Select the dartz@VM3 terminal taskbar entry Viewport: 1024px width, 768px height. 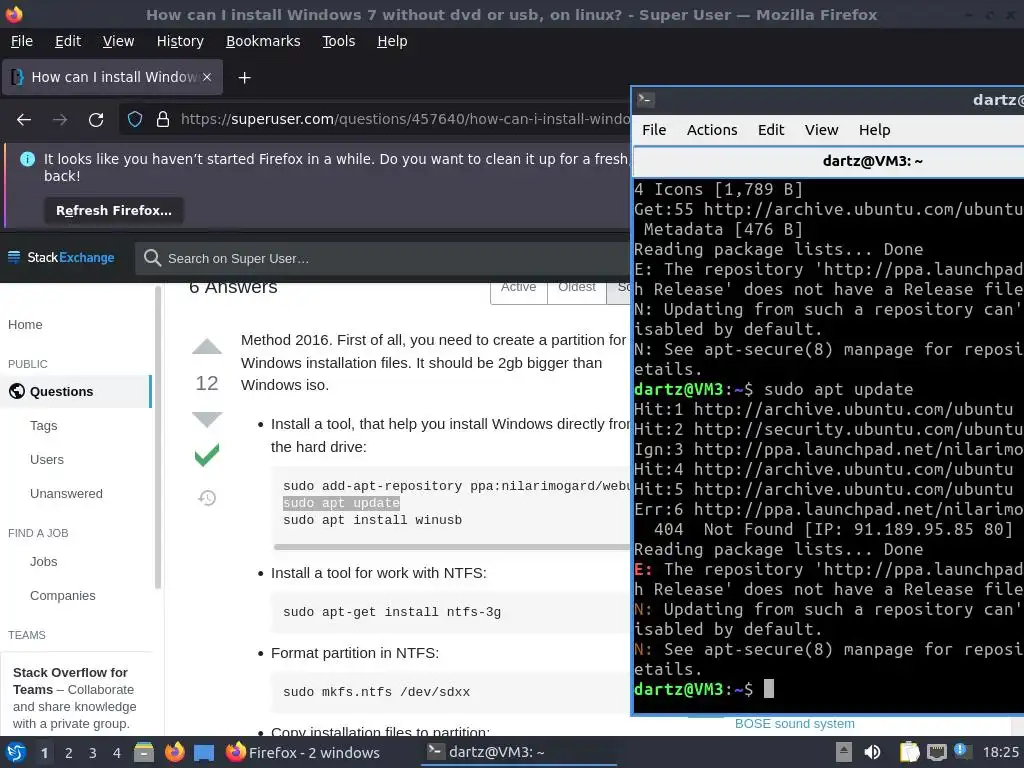pos(520,752)
